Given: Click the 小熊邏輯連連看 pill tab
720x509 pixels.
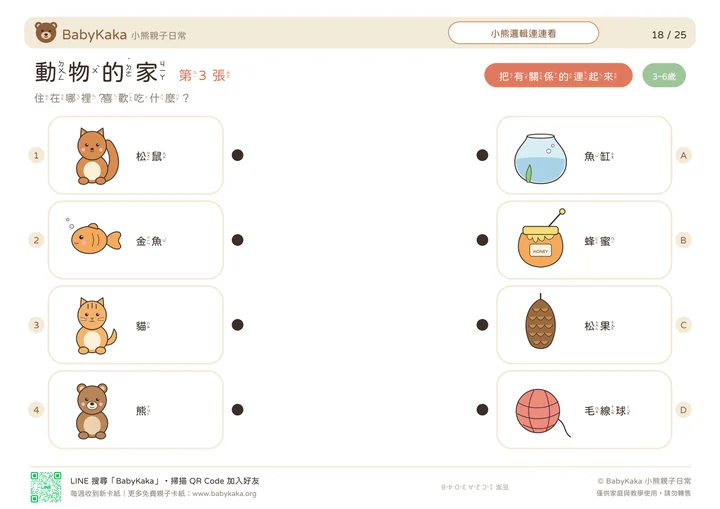Looking at the screenshot, I should click(523, 33).
